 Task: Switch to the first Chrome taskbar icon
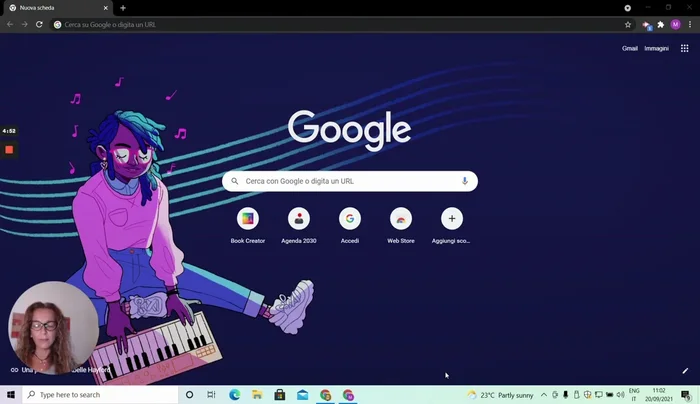point(325,395)
